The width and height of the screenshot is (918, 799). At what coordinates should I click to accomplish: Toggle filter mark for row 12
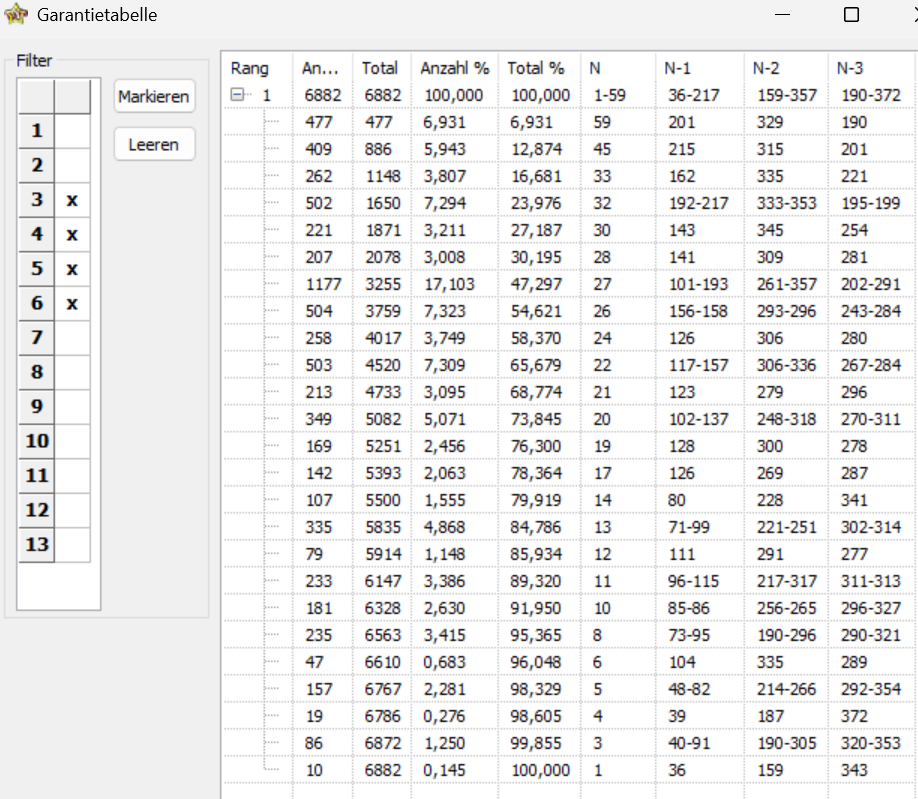72,511
